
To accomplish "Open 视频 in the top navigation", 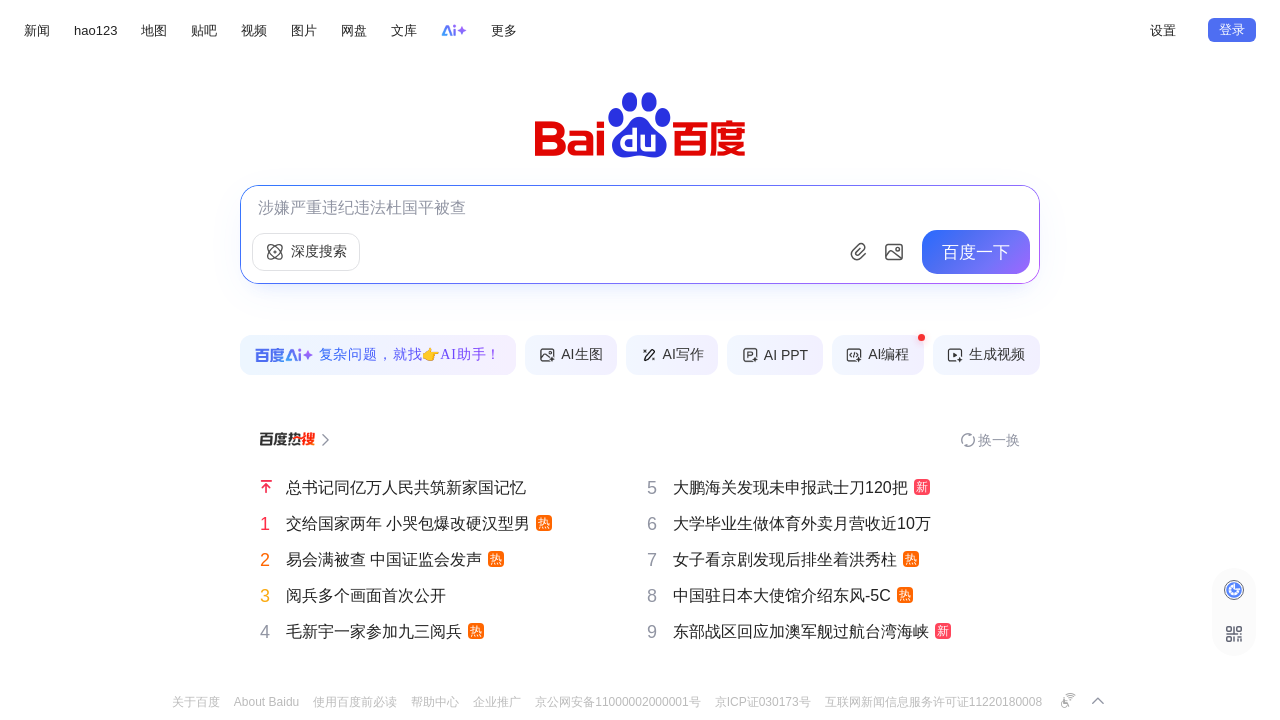I will coord(254,31).
